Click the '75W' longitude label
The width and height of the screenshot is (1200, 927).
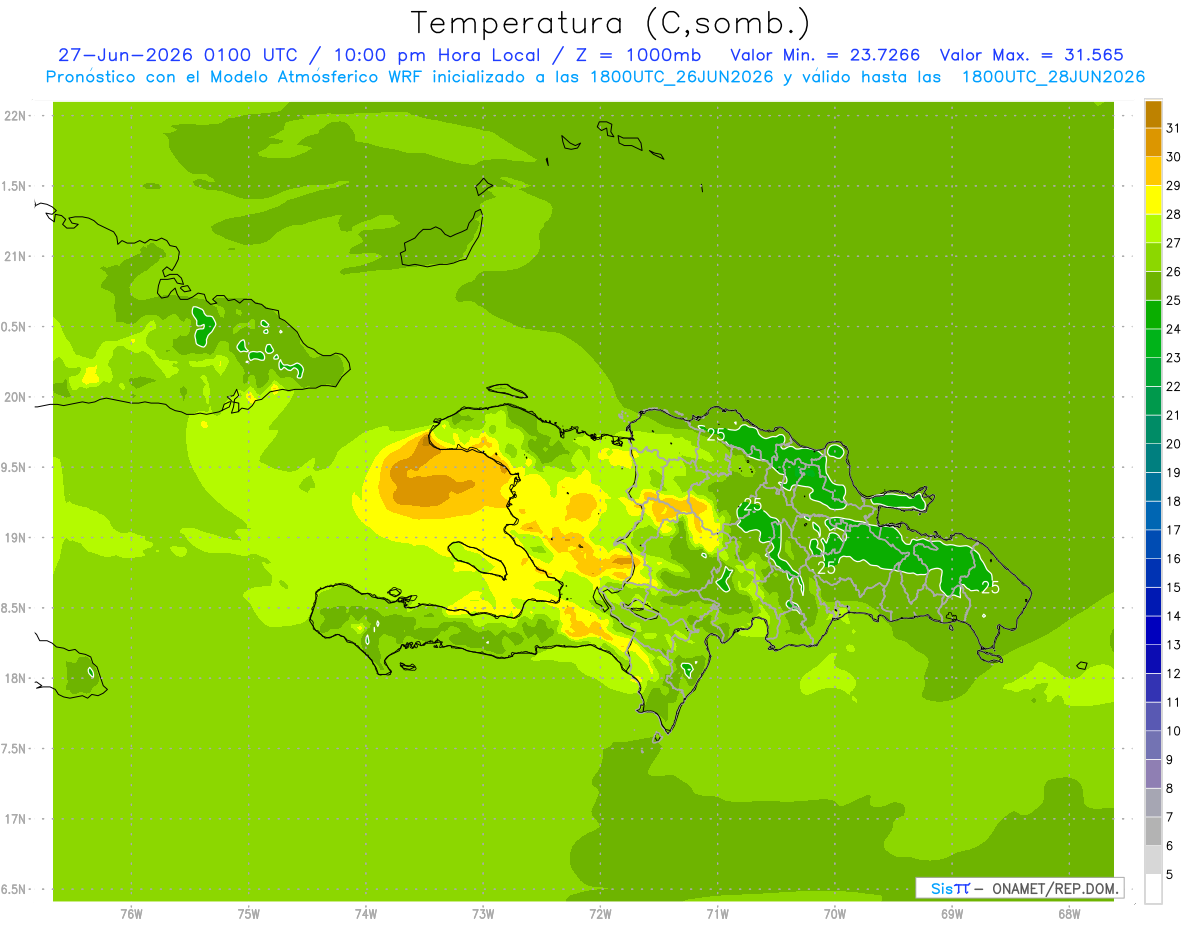(249, 913)
